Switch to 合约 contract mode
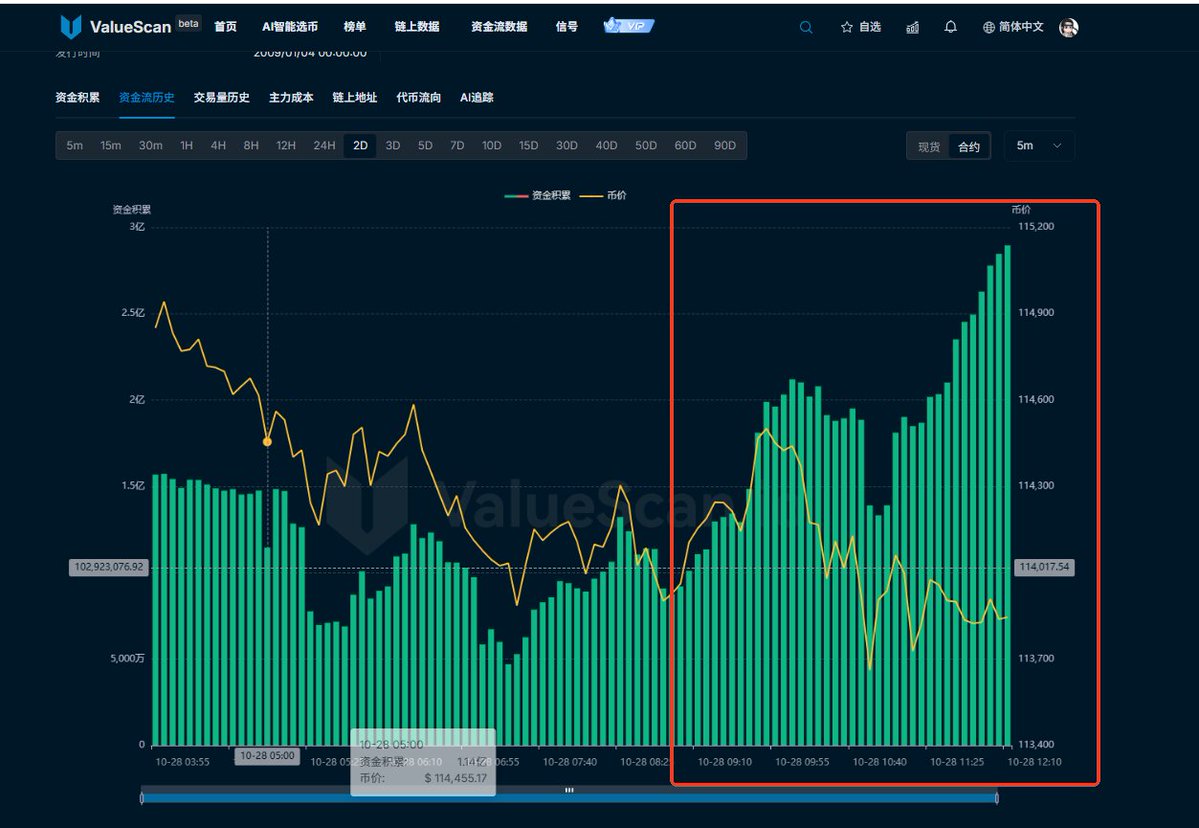 pos(969,147)
